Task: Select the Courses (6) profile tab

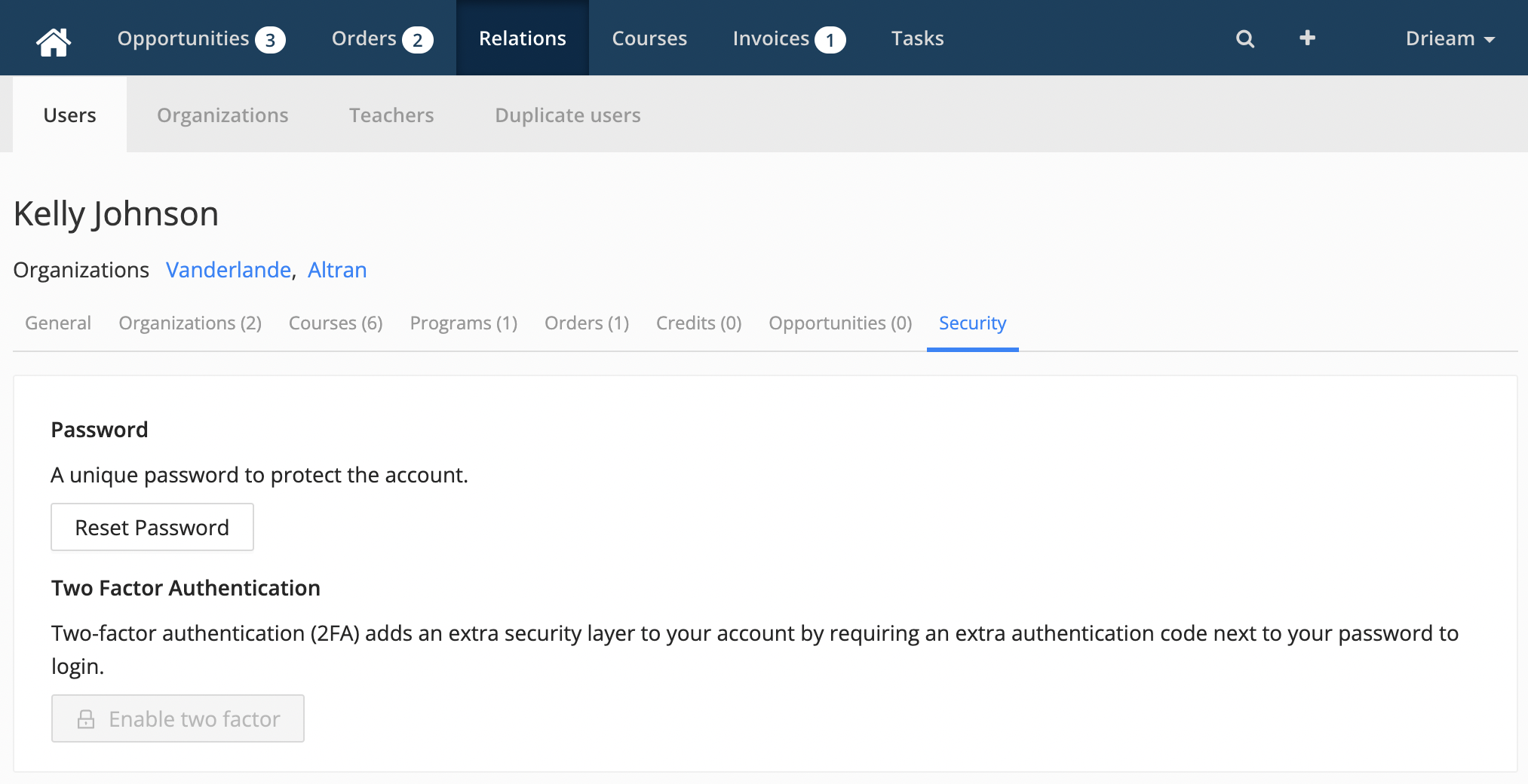Action: [336, 323]
